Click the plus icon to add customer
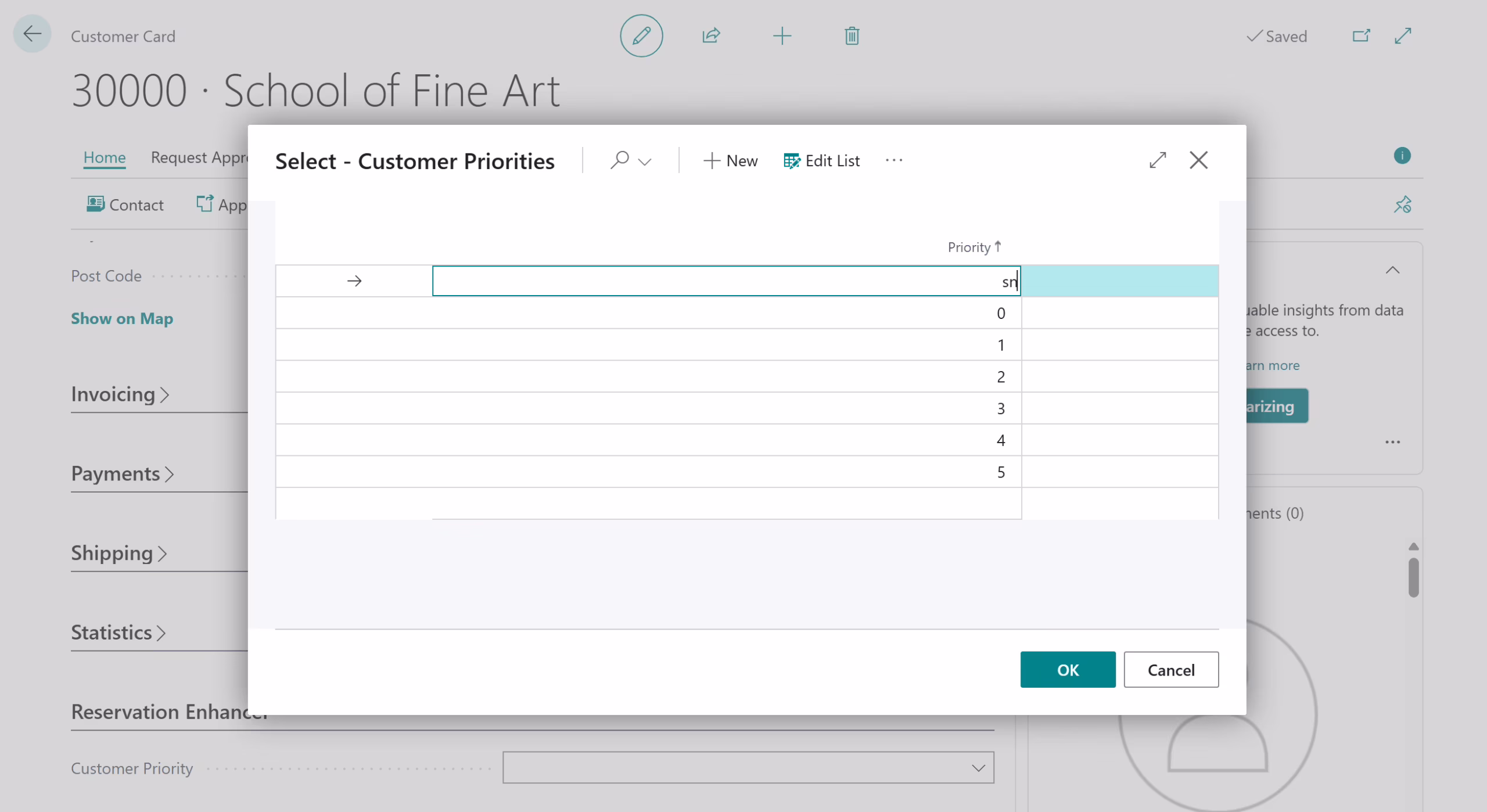This screenshot has height=812, width=1487. pyautogui.click(x=782, y=36)
